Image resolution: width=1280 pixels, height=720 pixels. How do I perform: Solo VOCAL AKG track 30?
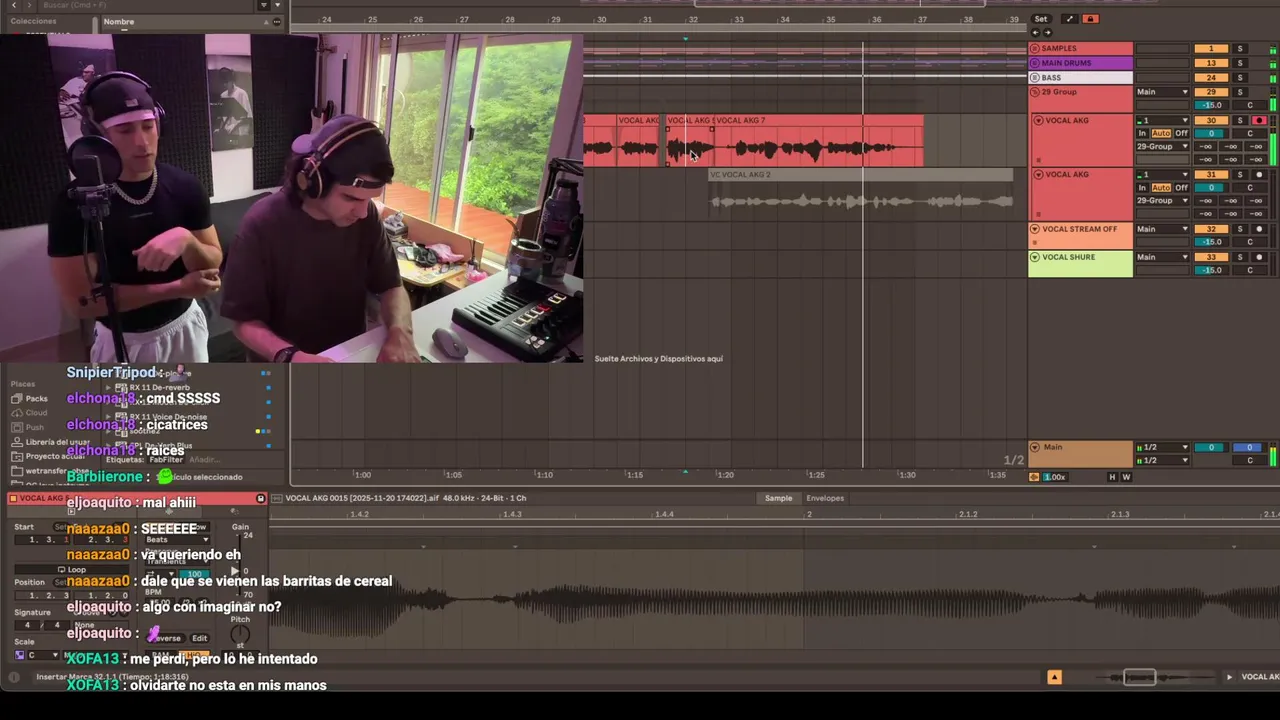point(1240,120)
